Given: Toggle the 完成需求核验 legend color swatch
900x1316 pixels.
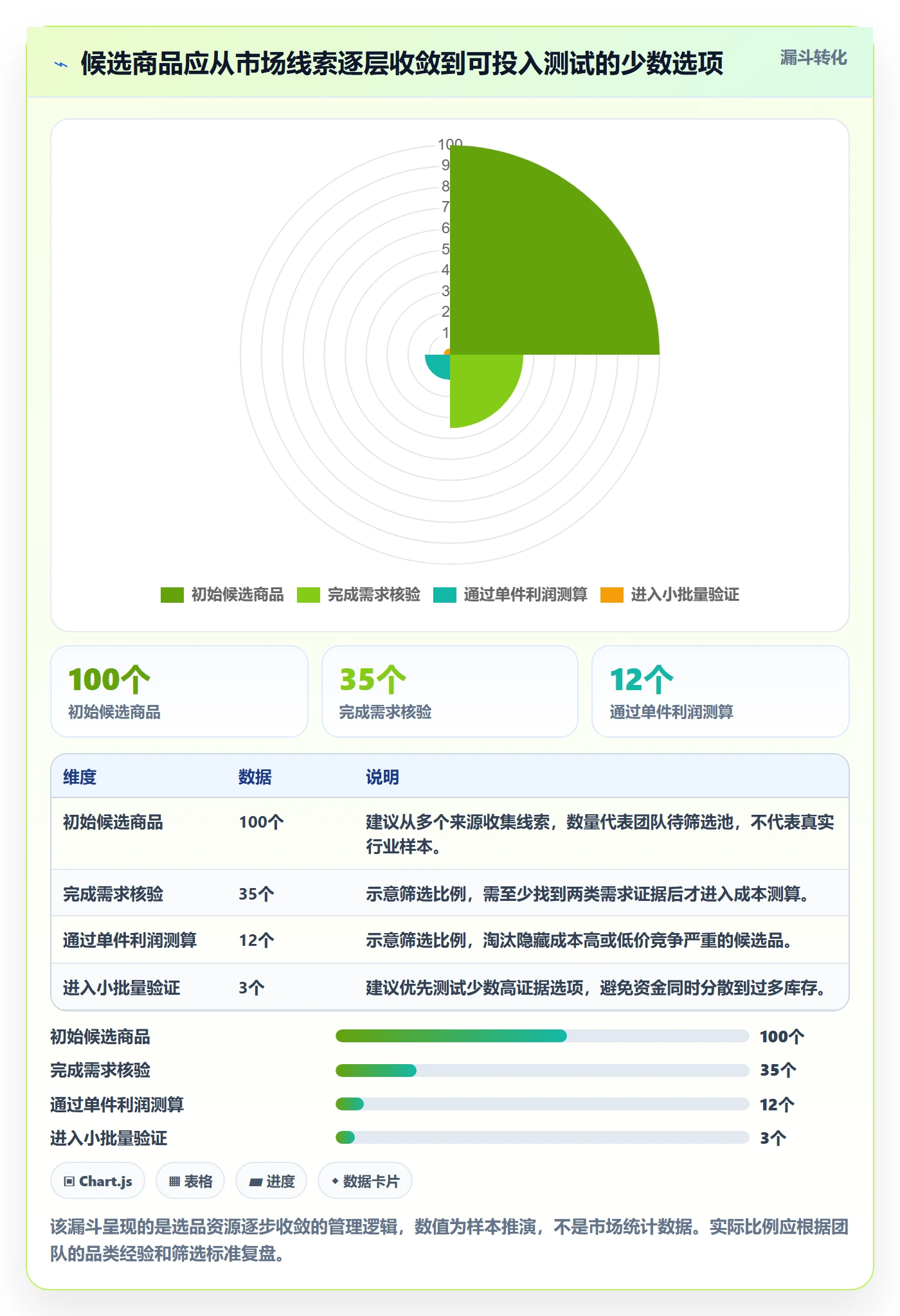Looking at the screenshot, I should click(x=309, y=595).
